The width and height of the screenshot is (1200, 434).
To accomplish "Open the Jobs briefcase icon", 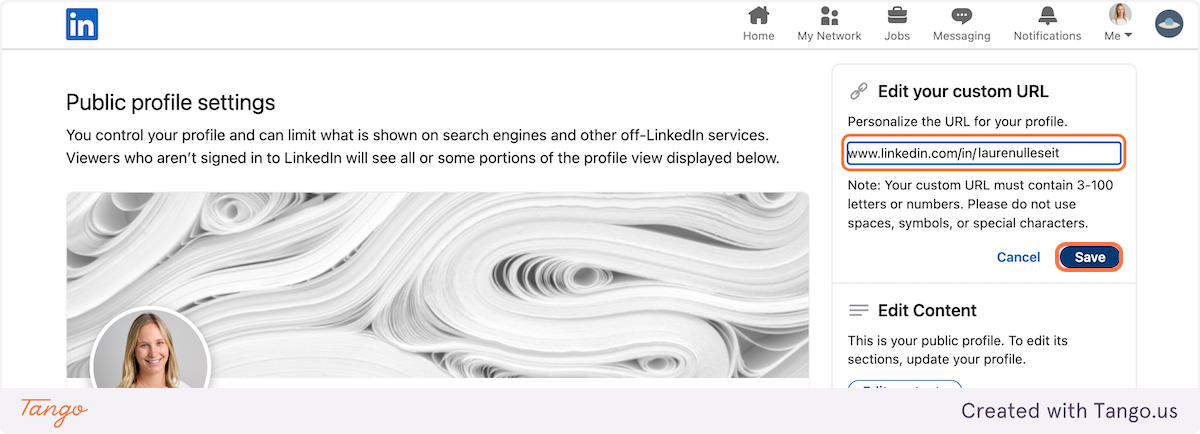I will [897, 15].
